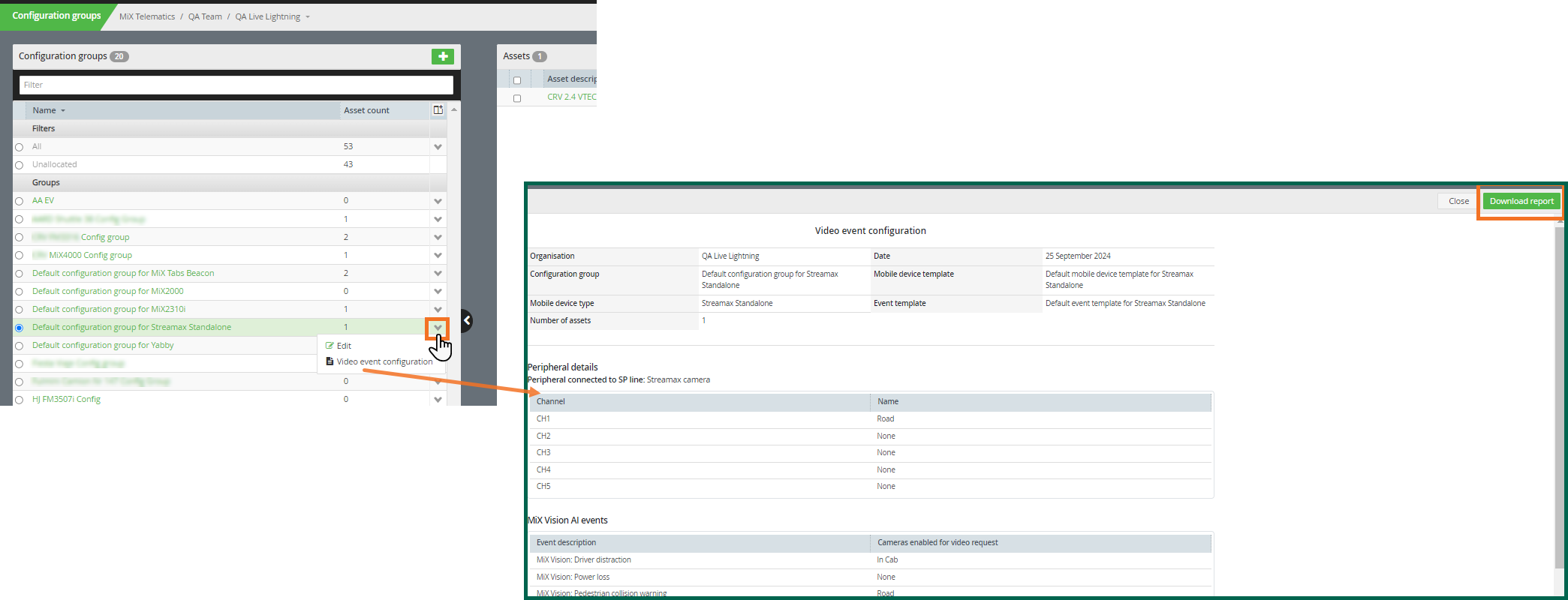Tick the CRV 2.4 VTEC asset checkbox
Viewport: 1568px width, 600px height.
pyautogui.click(x=517, y=98)
